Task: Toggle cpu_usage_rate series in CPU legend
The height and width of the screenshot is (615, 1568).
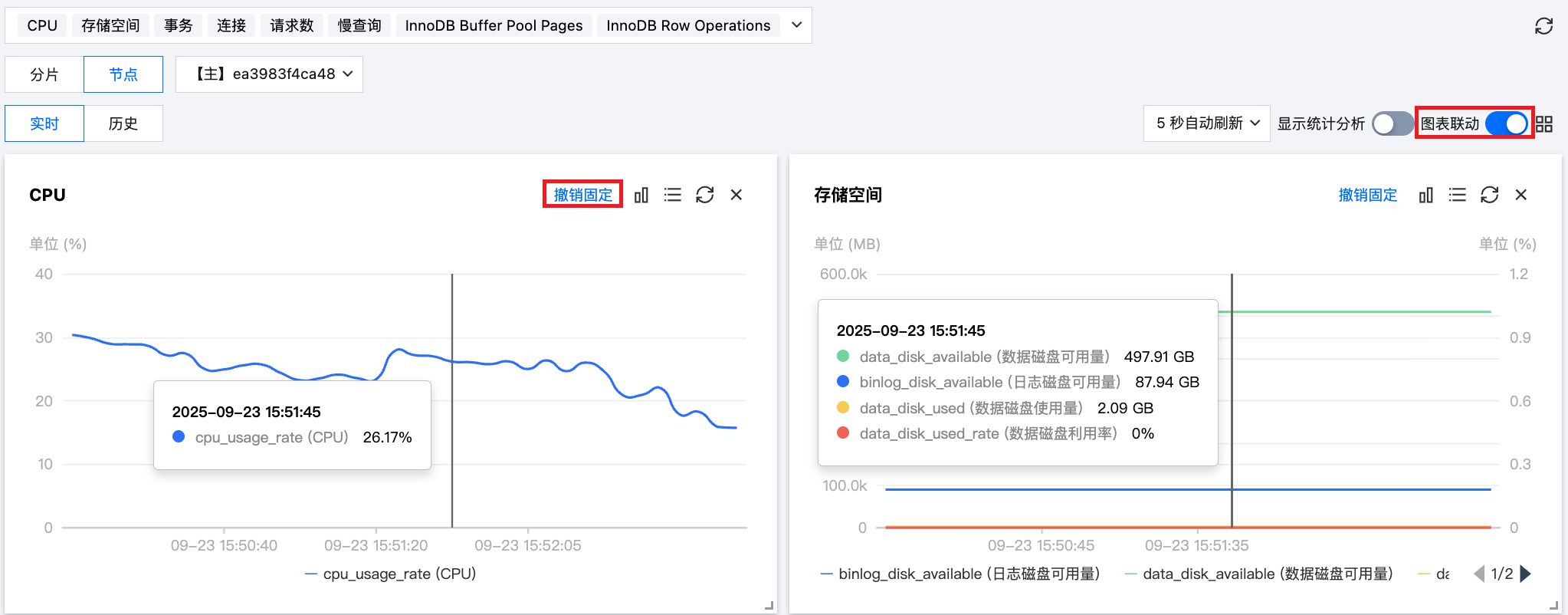Action: (x=391, y=574)
